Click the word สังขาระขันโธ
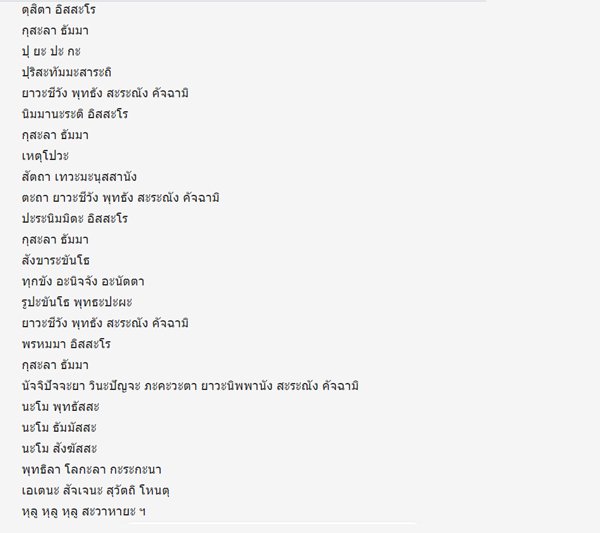This screenshot has height=533, width=600. point(56,260)
